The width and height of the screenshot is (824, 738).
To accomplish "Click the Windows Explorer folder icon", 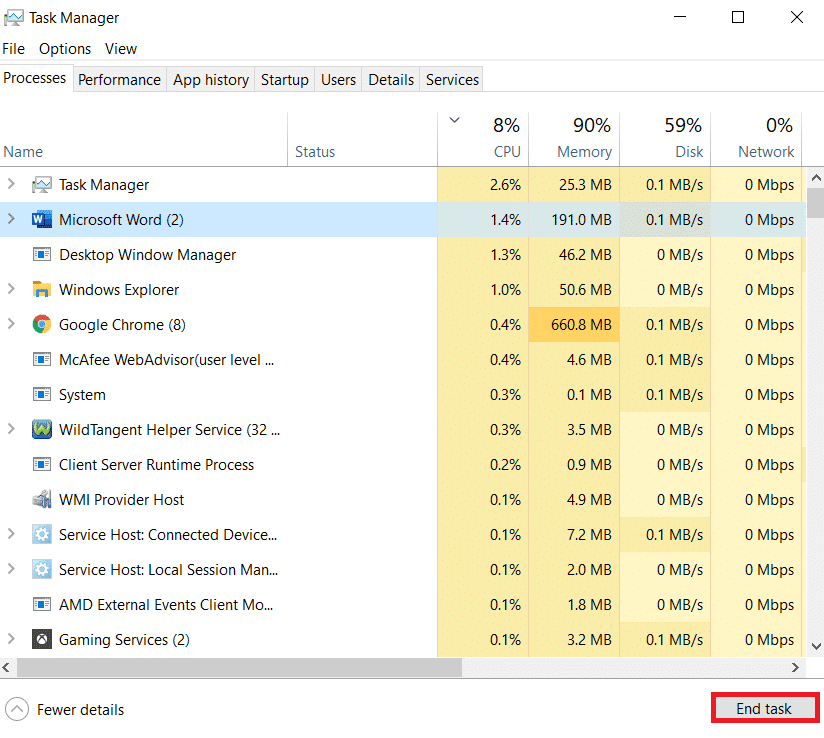I will pos(42,290).
